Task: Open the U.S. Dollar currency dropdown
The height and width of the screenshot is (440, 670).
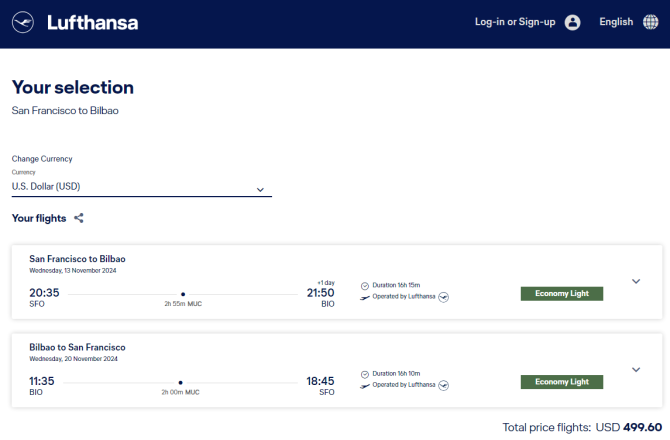Action: [x=141, y=187]
